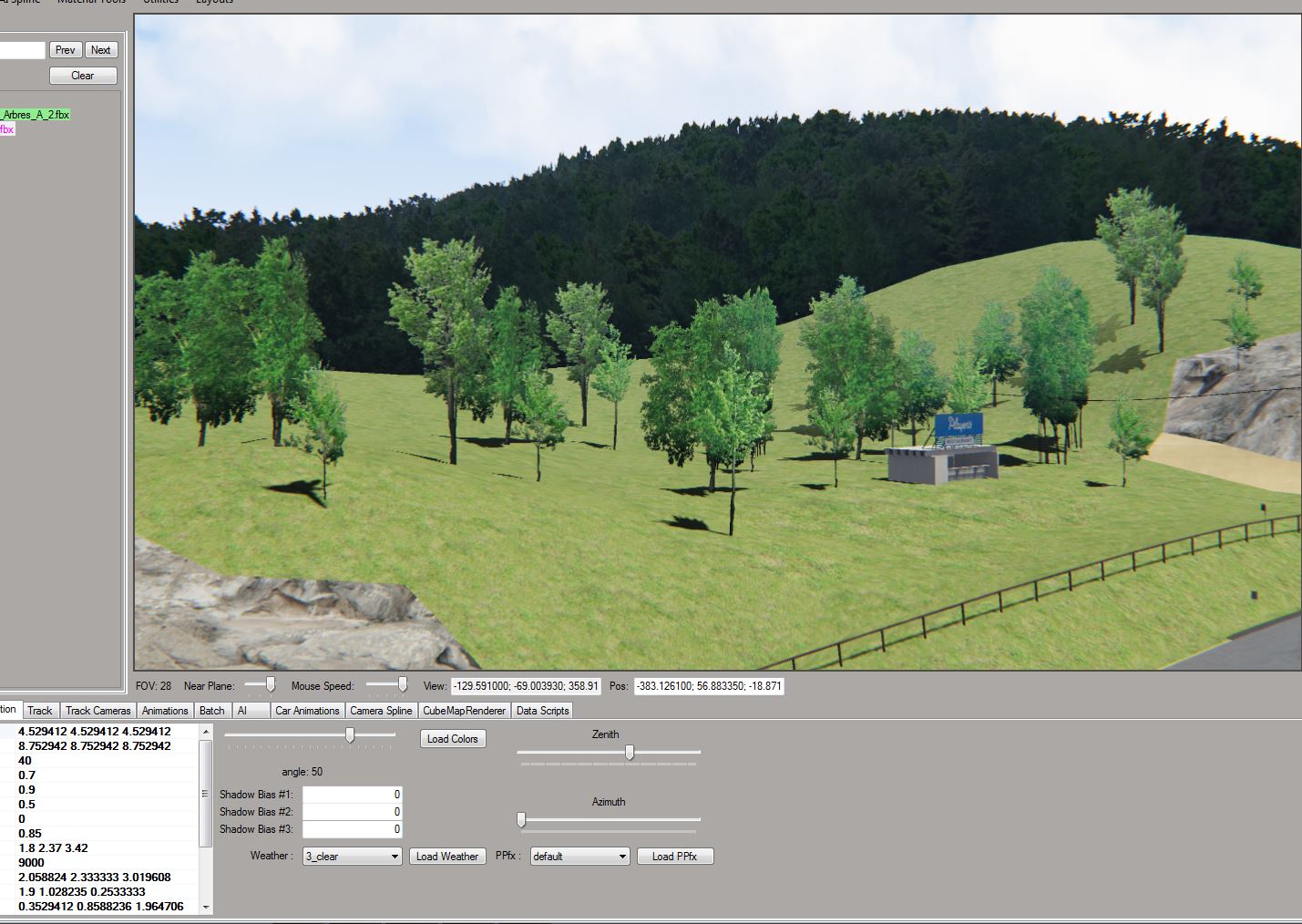Open the Camera Spline tab

[381, 711]
